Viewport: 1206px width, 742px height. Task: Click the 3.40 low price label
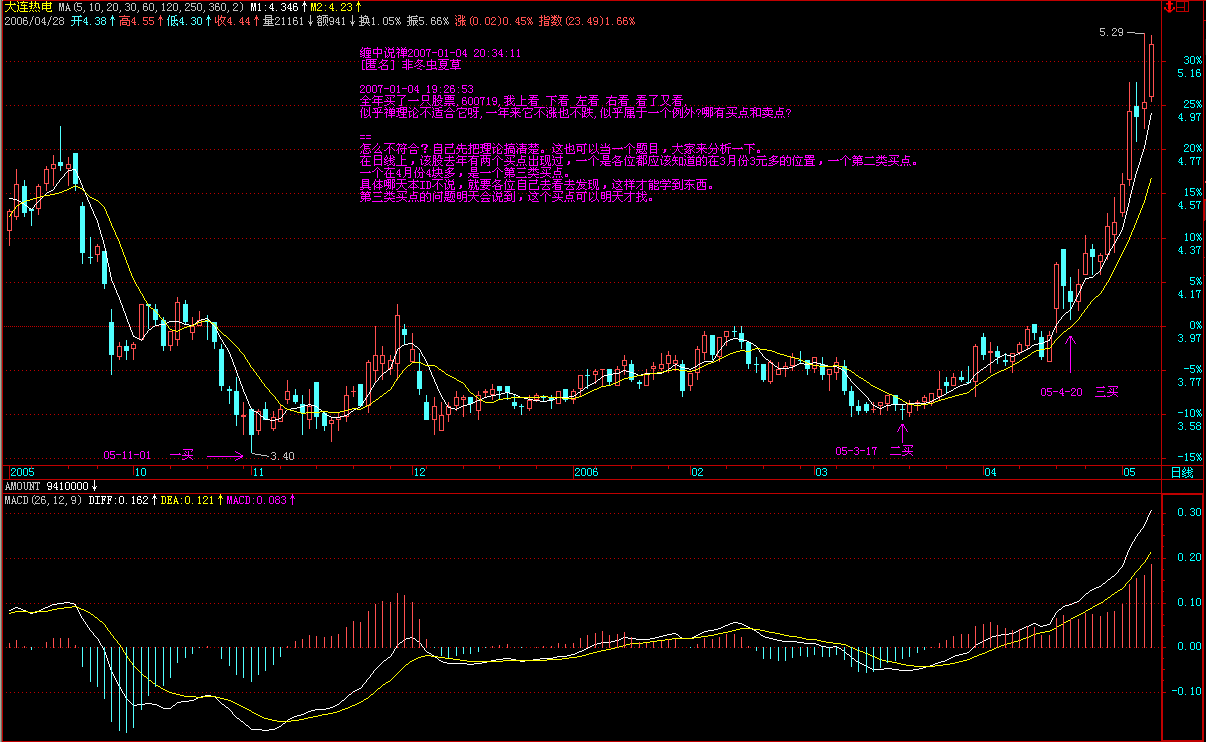tap(283, 456)
